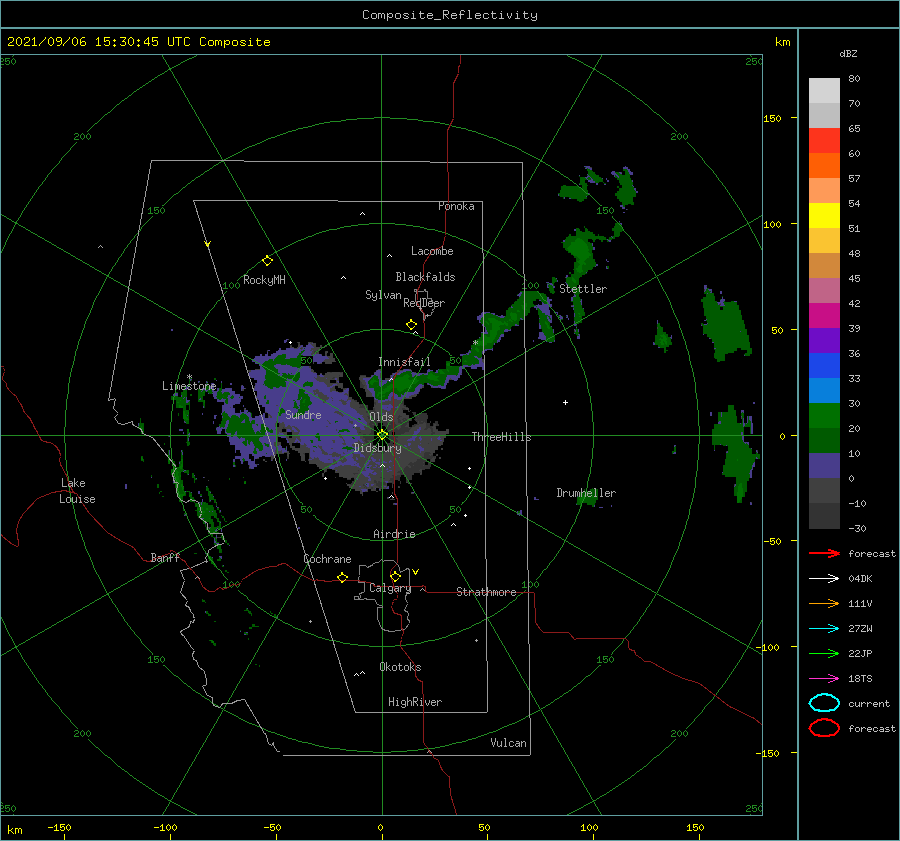The height and width of the screenshot is (841, 900).
Task: Pick the magenta 42–39 dBZ swatch
Action: 824,316
